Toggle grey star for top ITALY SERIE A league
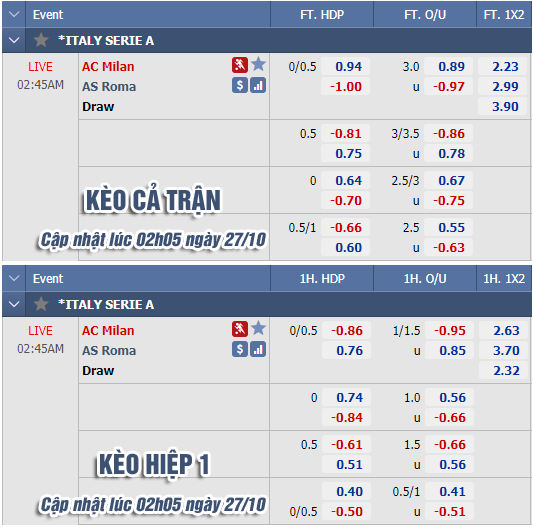 coord(41,40)
